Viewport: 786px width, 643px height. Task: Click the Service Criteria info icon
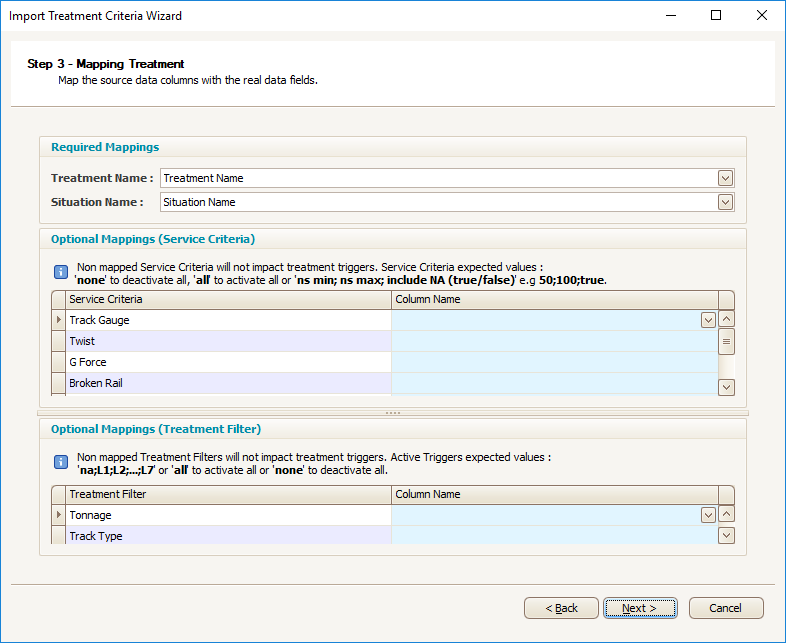(x=61, y=272)
